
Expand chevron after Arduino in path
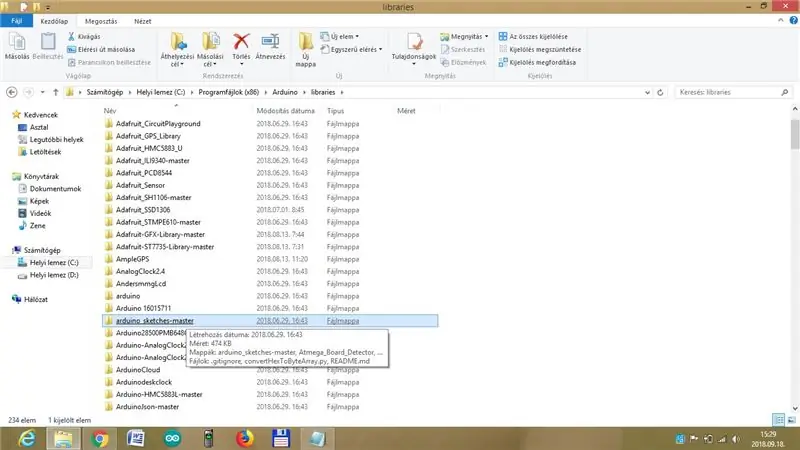[306, 92]
